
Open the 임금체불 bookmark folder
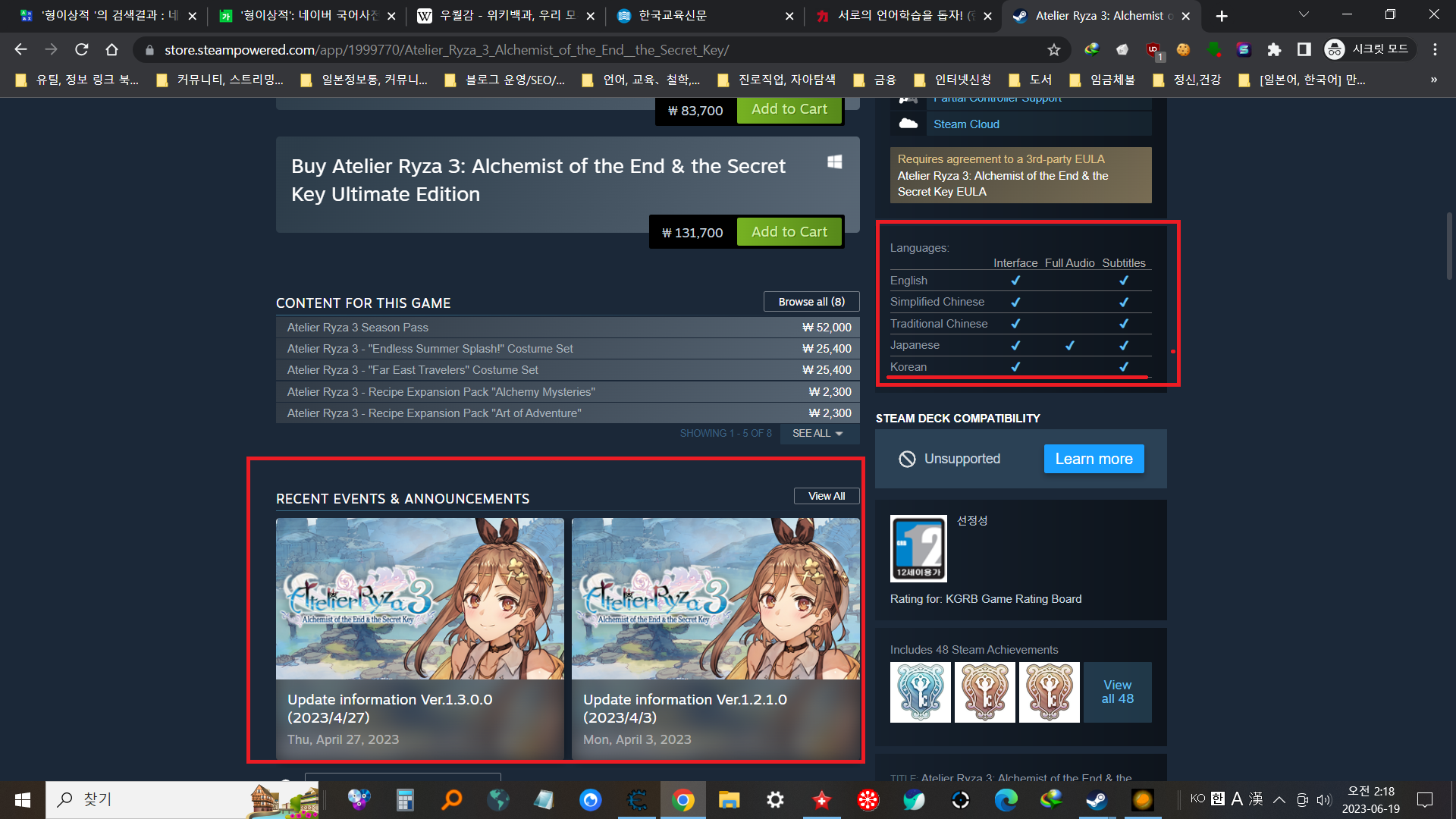[x=1103, y=80]
